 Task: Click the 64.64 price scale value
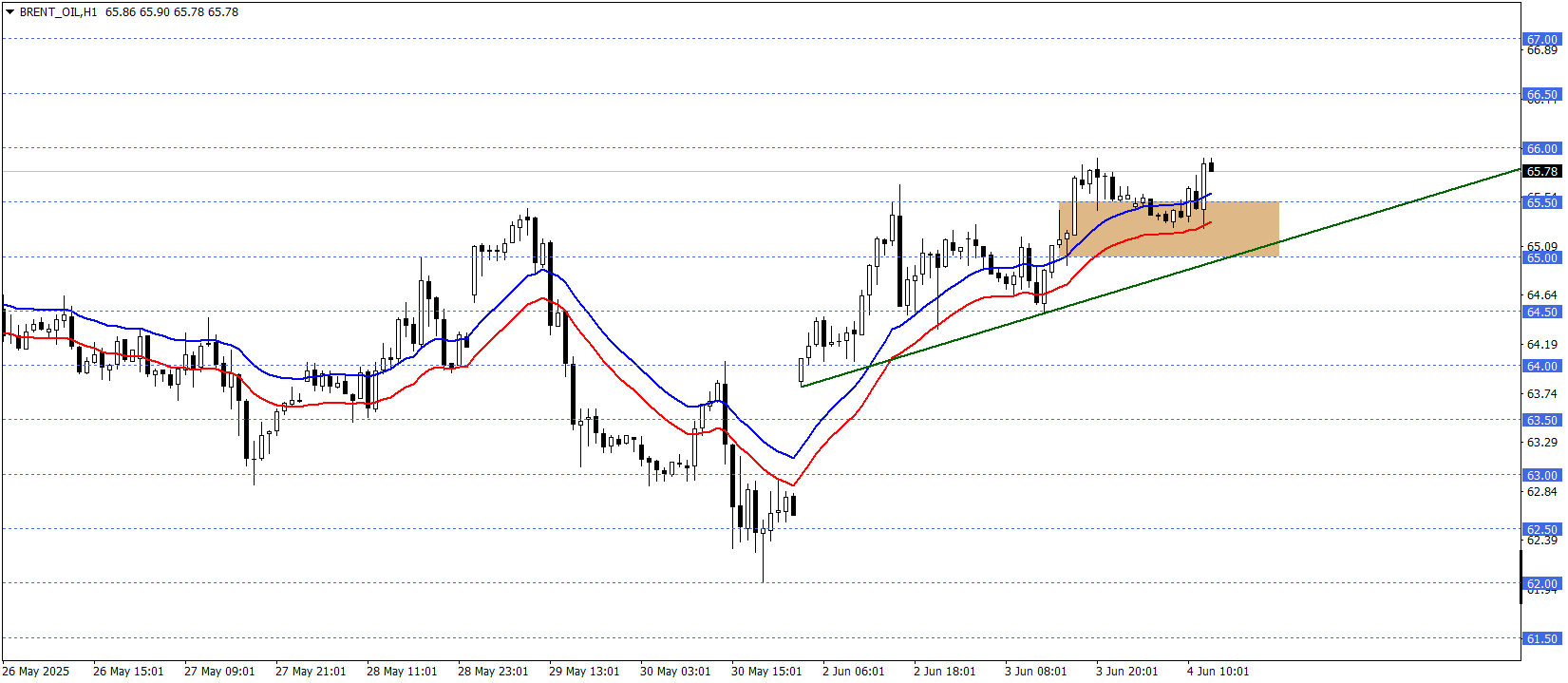(x=1541, y=295)
